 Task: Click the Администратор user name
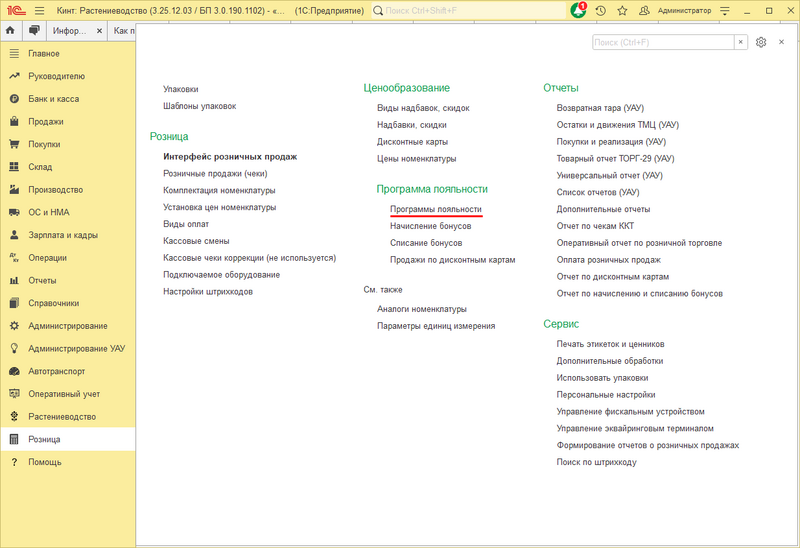[685, 10]
